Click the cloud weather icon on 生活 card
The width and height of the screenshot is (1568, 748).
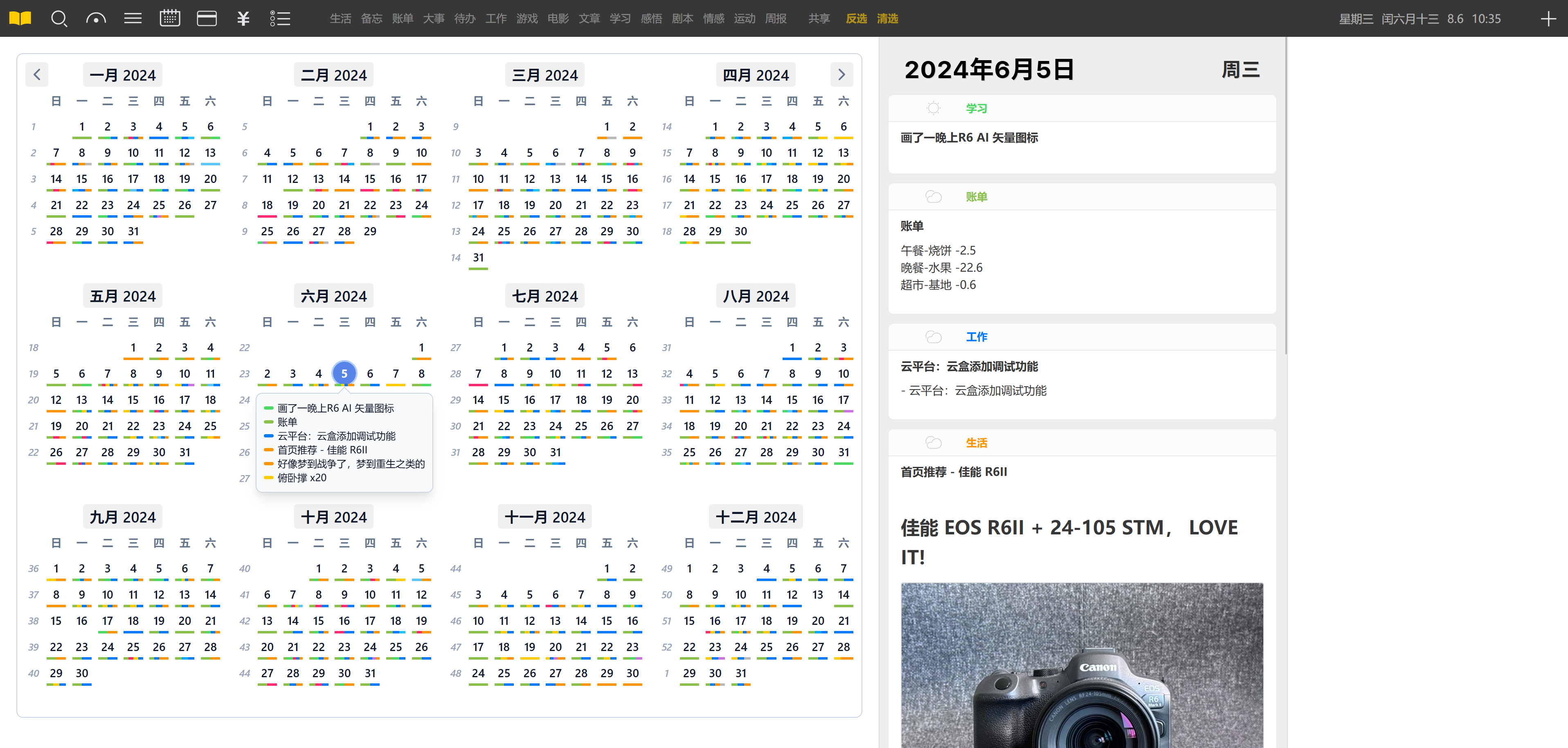coord(933,442)
